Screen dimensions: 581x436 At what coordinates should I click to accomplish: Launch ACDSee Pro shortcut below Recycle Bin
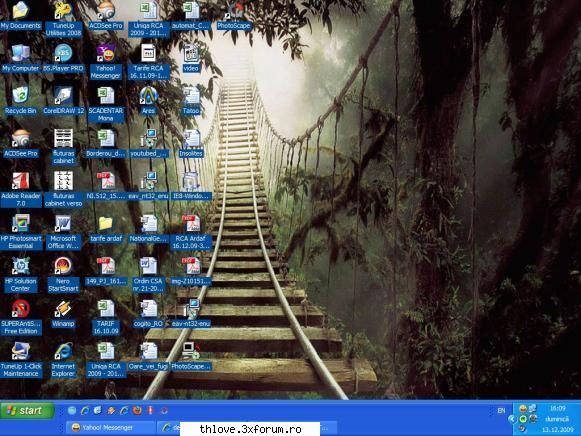click(20, 143)
